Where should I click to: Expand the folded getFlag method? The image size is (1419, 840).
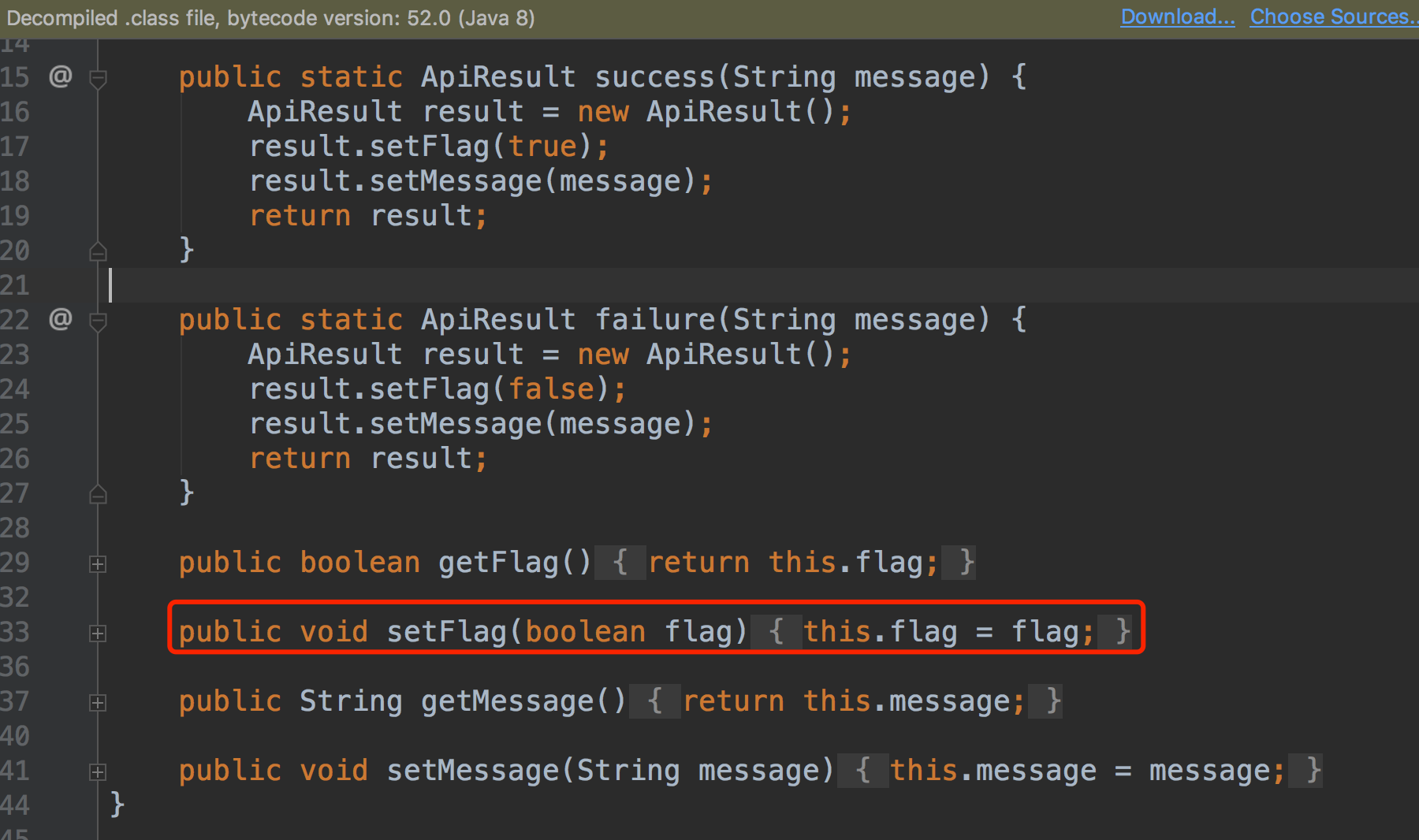pyautogui.click(x=98, y=564)
